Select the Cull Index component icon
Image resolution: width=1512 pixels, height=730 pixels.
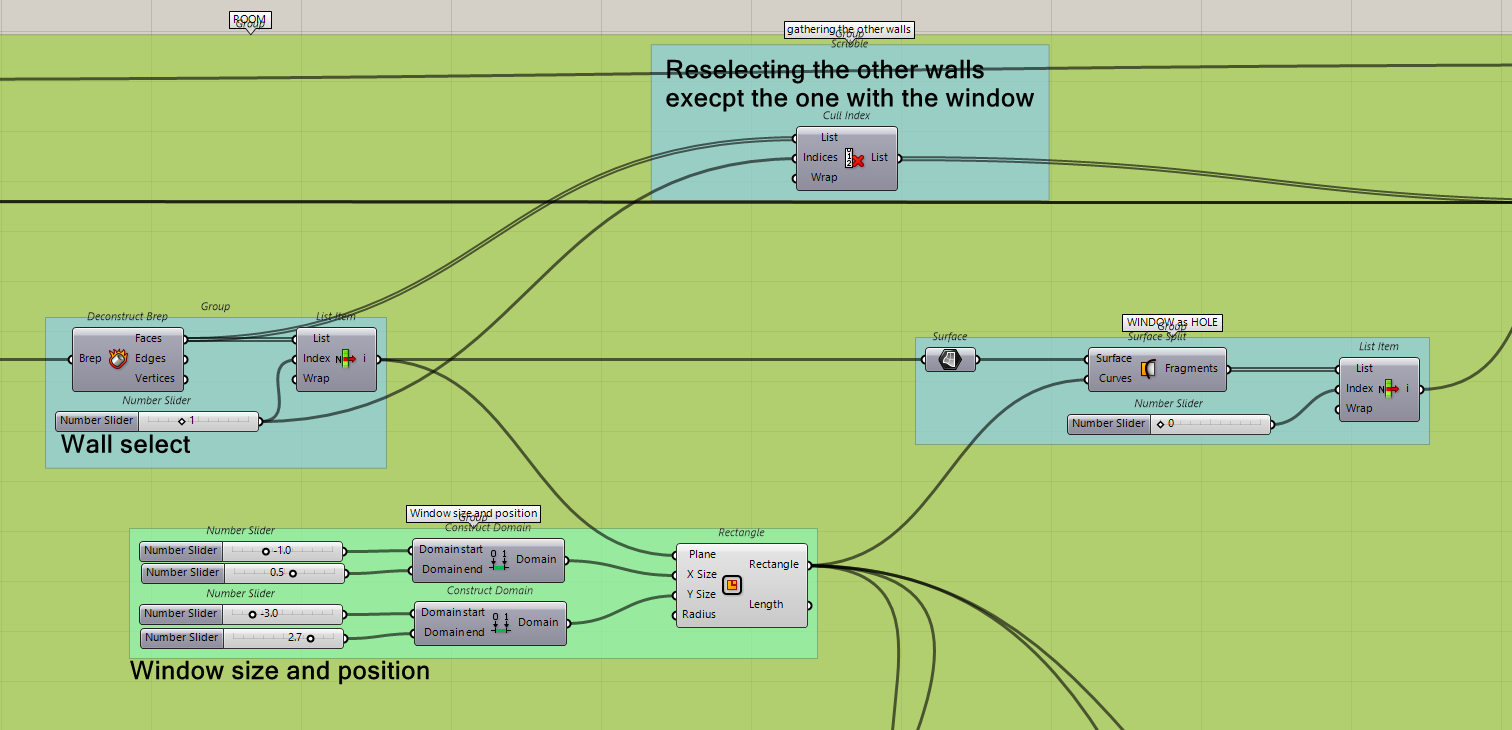click(x=855, y=158)
